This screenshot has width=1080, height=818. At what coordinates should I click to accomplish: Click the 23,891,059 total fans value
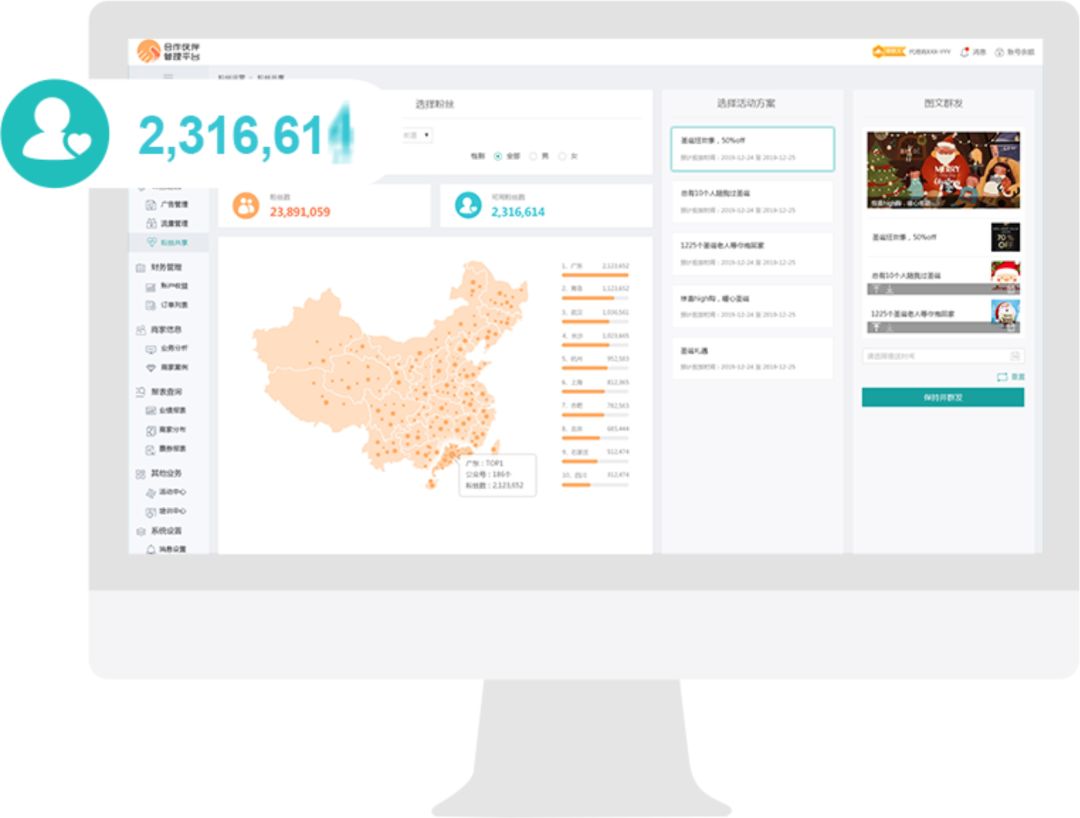coord(300,212)
